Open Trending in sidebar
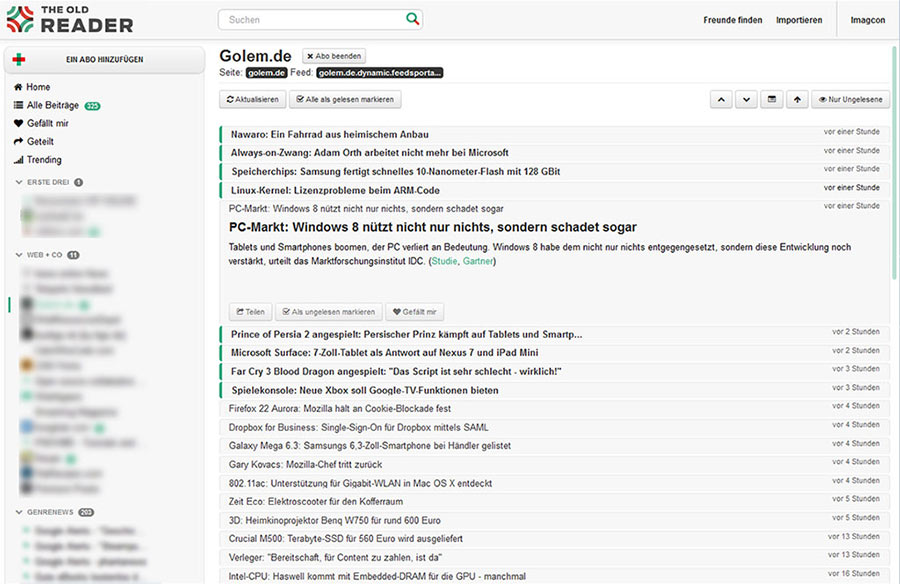900x584 pixels. pos(38,160)
